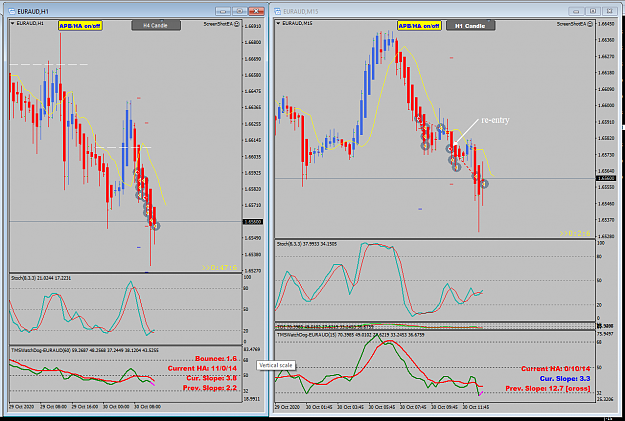Select 'Current HA: 0/10/14' label
This screenshot has width=625, height=421.
[x=556, y=369]
